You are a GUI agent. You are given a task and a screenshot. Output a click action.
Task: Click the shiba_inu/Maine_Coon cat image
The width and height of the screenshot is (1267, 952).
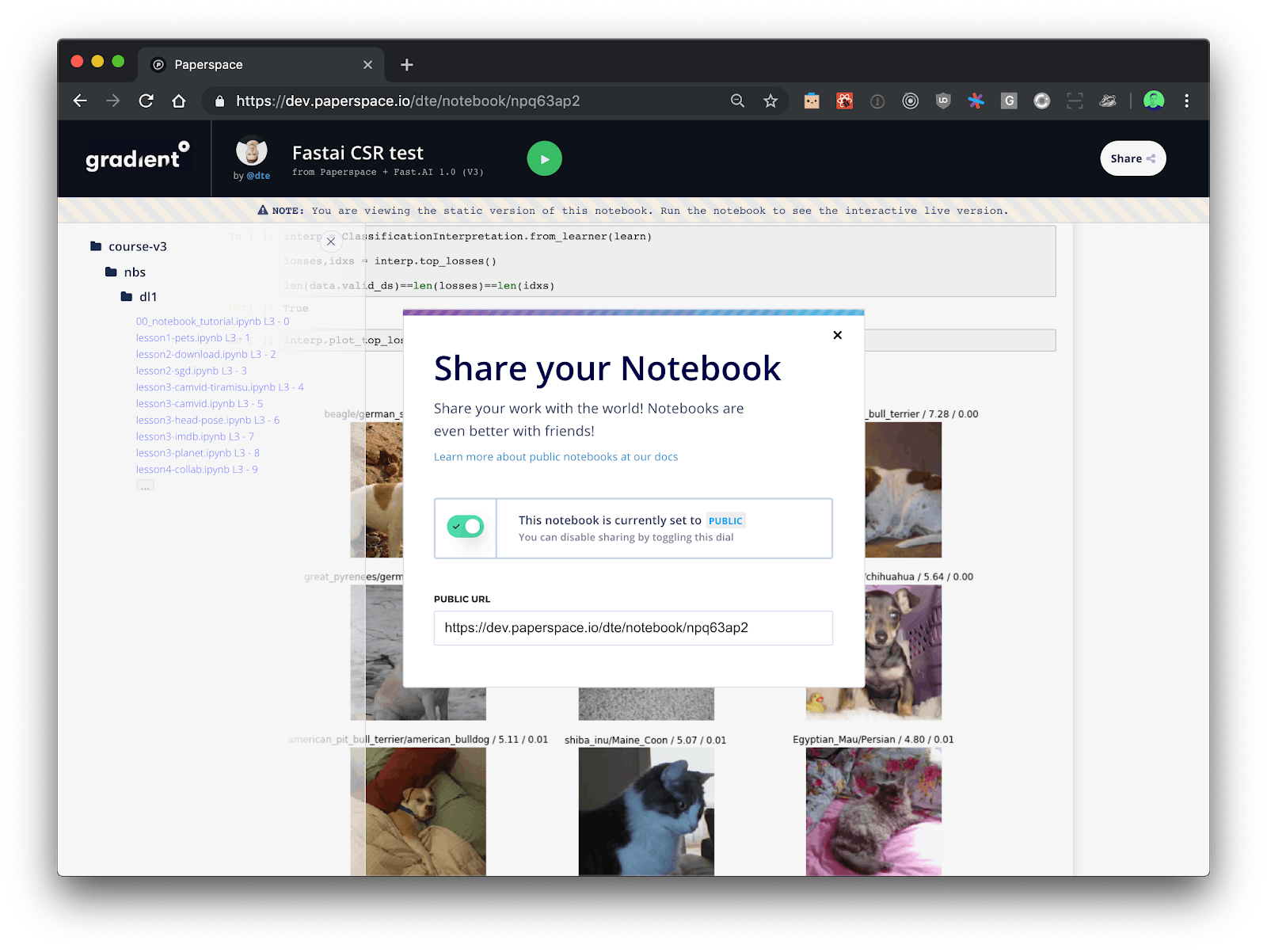[x=646, y=812]
